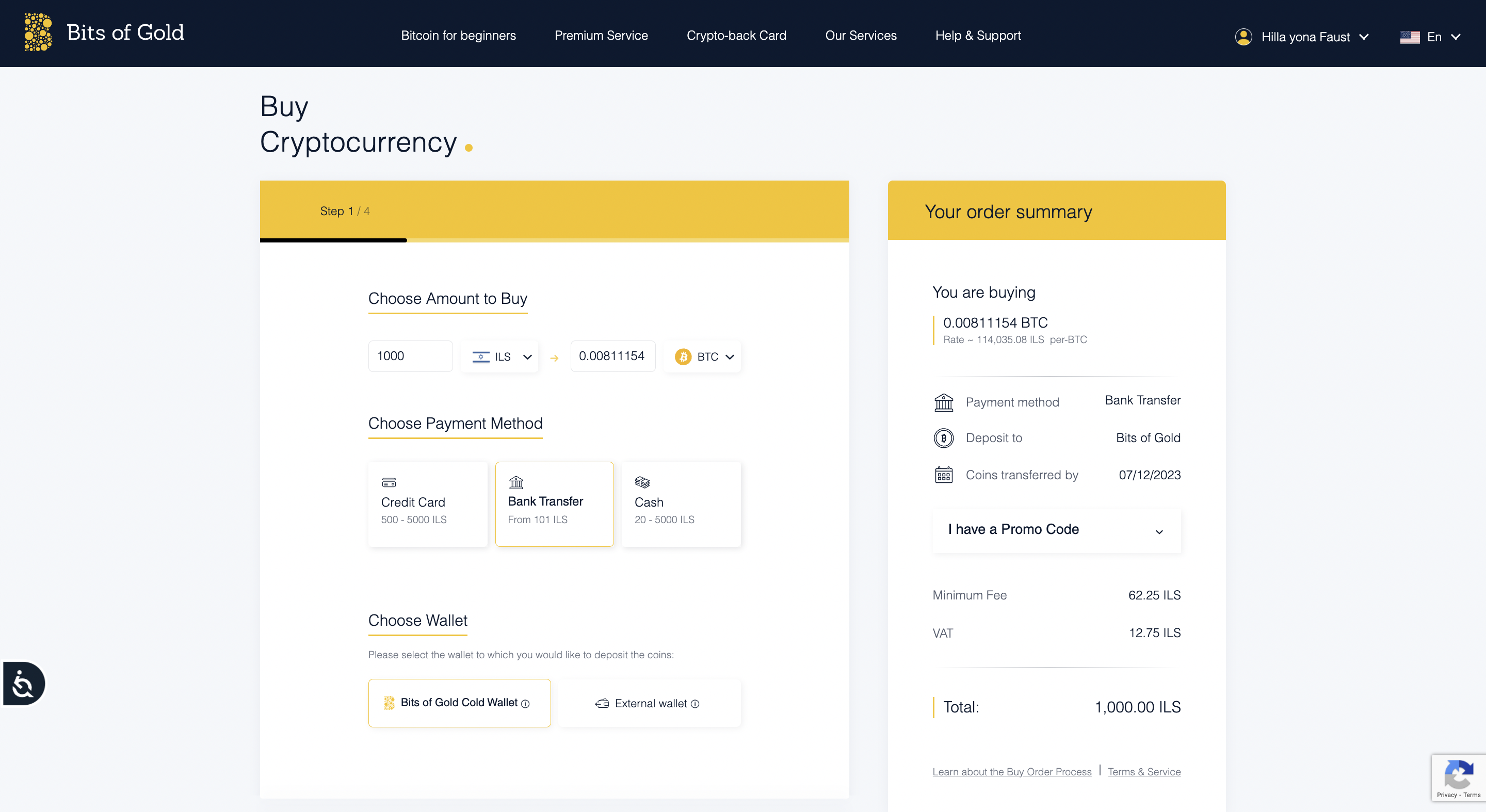Select the Bits of Gold Cold Wallet
This screenshot has height=812, width=1486.
(459, 702)
